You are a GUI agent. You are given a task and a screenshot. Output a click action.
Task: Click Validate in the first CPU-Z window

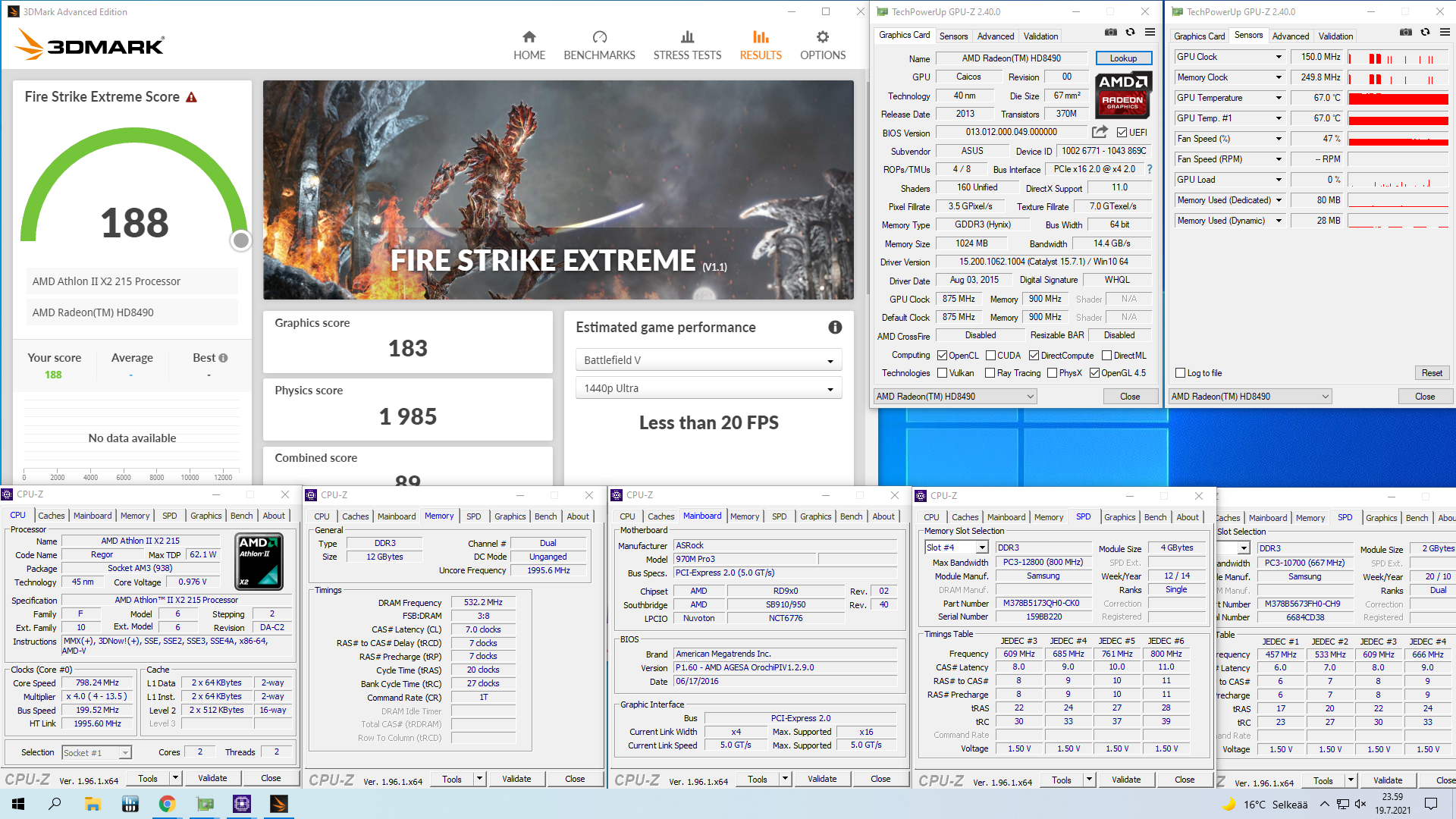(x=212, y=778)
